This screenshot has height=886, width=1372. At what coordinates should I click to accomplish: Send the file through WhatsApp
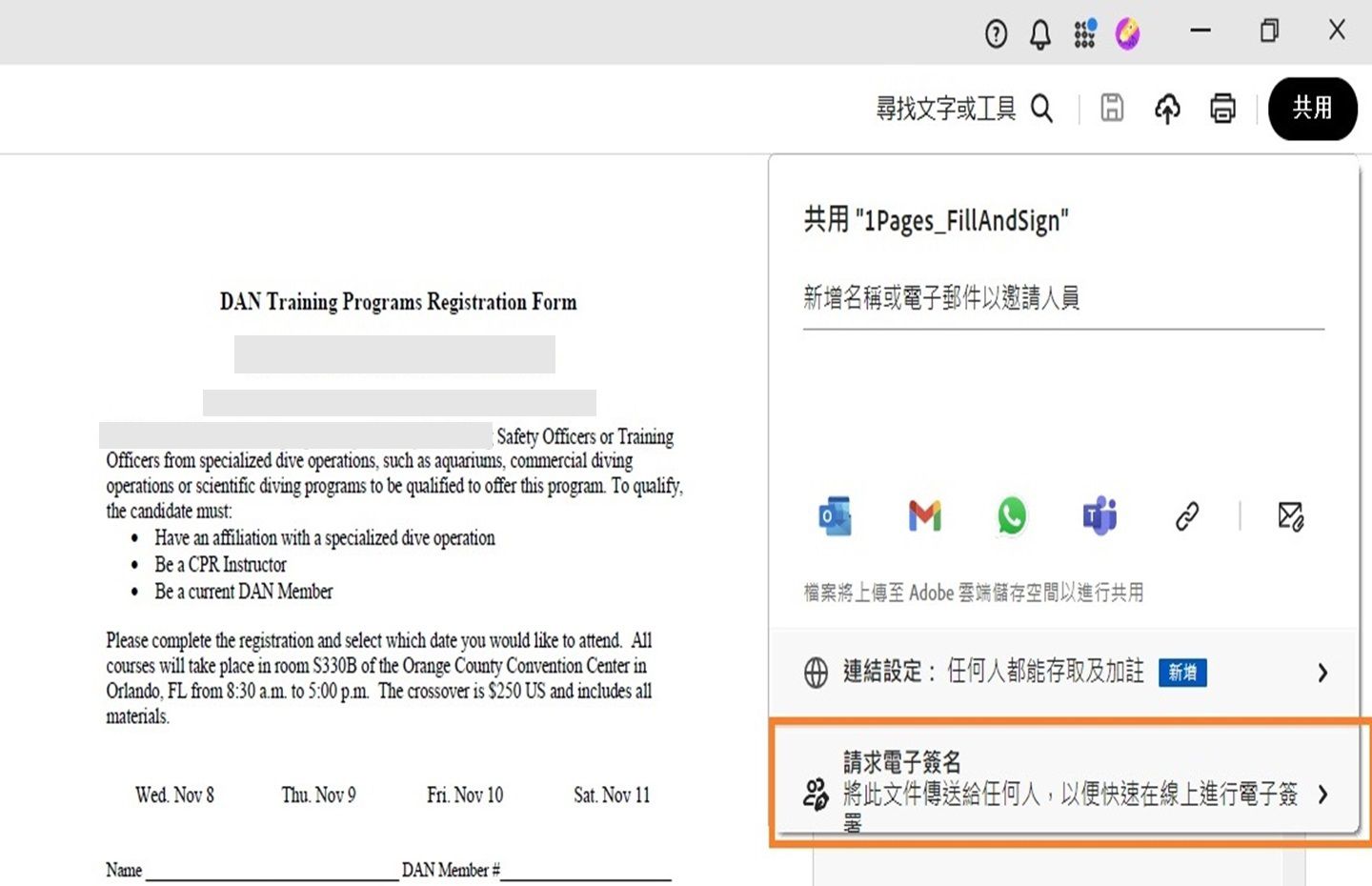[x=1010, y=516]
